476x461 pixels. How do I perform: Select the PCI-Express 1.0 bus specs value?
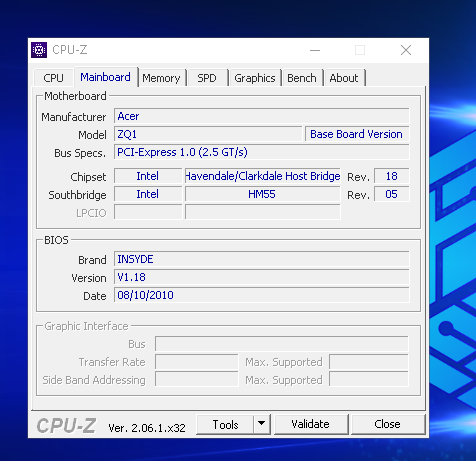262,152
